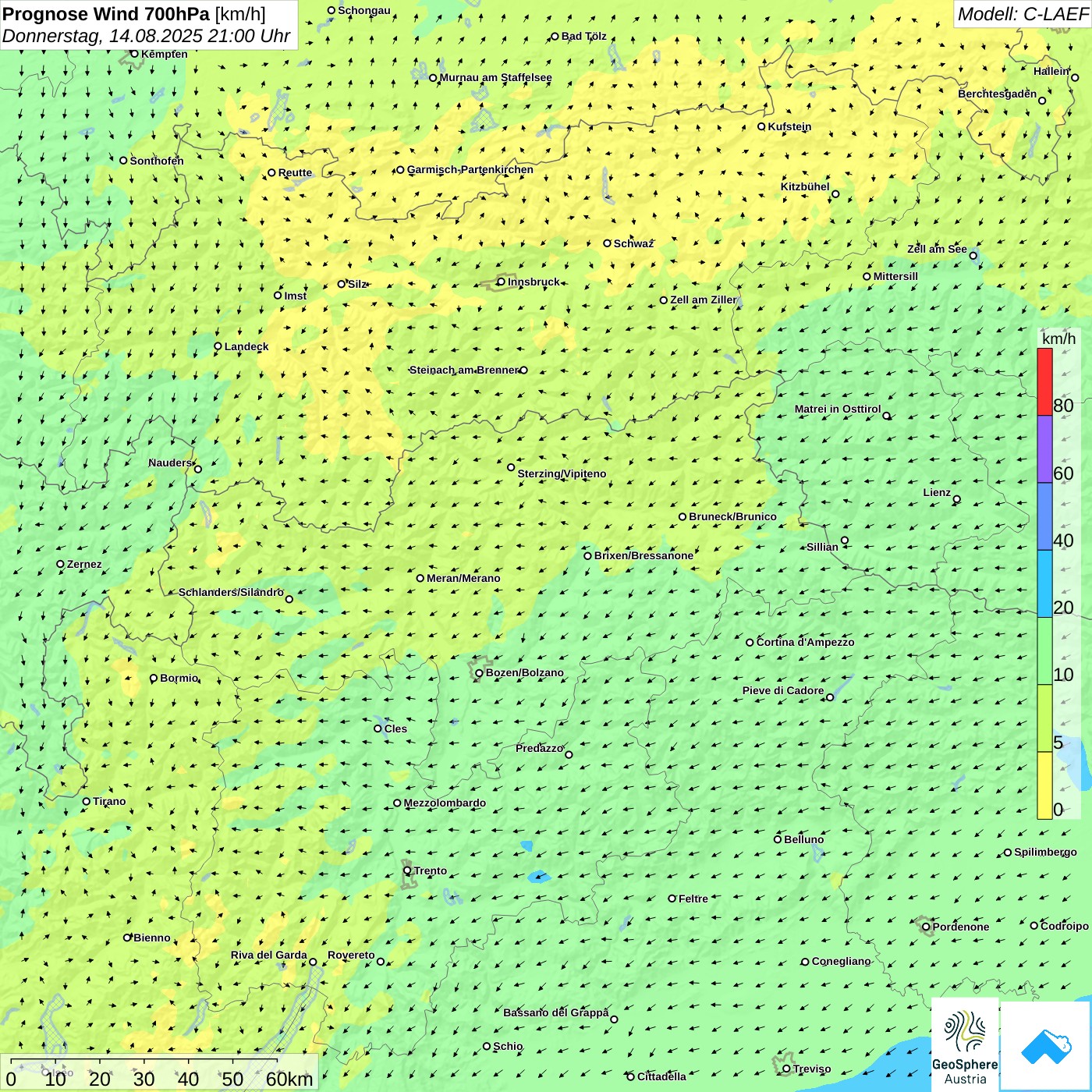Viewport: 1092px width, 1092px height.
Task: Click the Schwaz city label
Action: coord(633,243)
